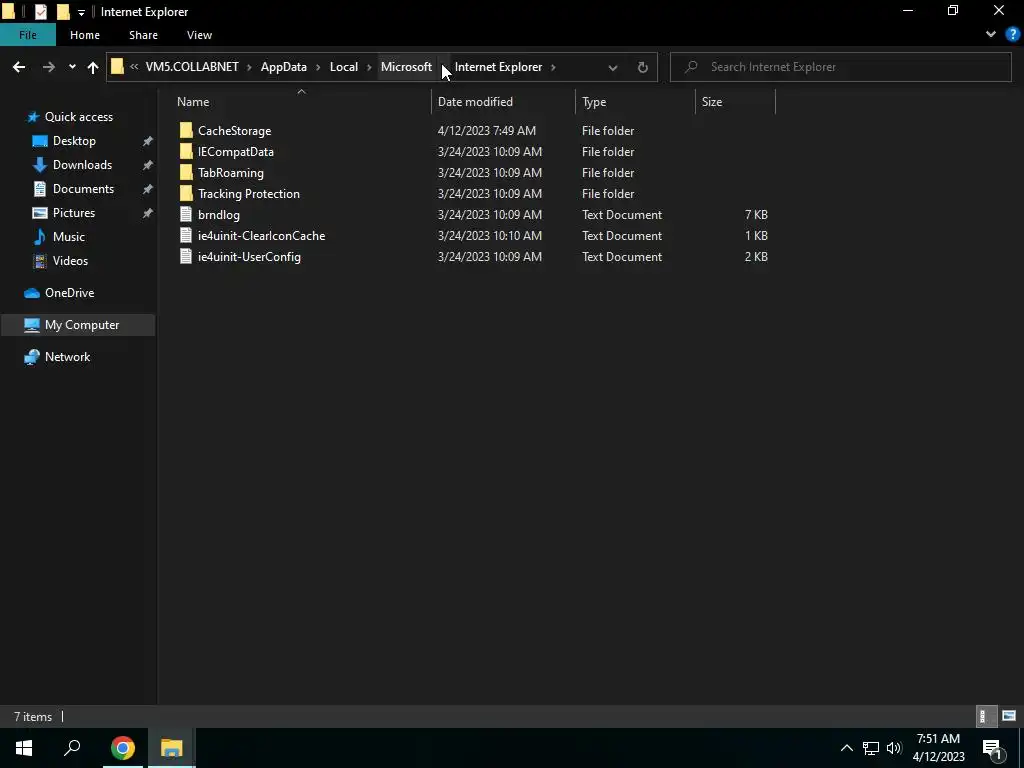Screen dimensions: 1024x768
Task: Select Quick access in navigation pane
Action: pos(78,117)
